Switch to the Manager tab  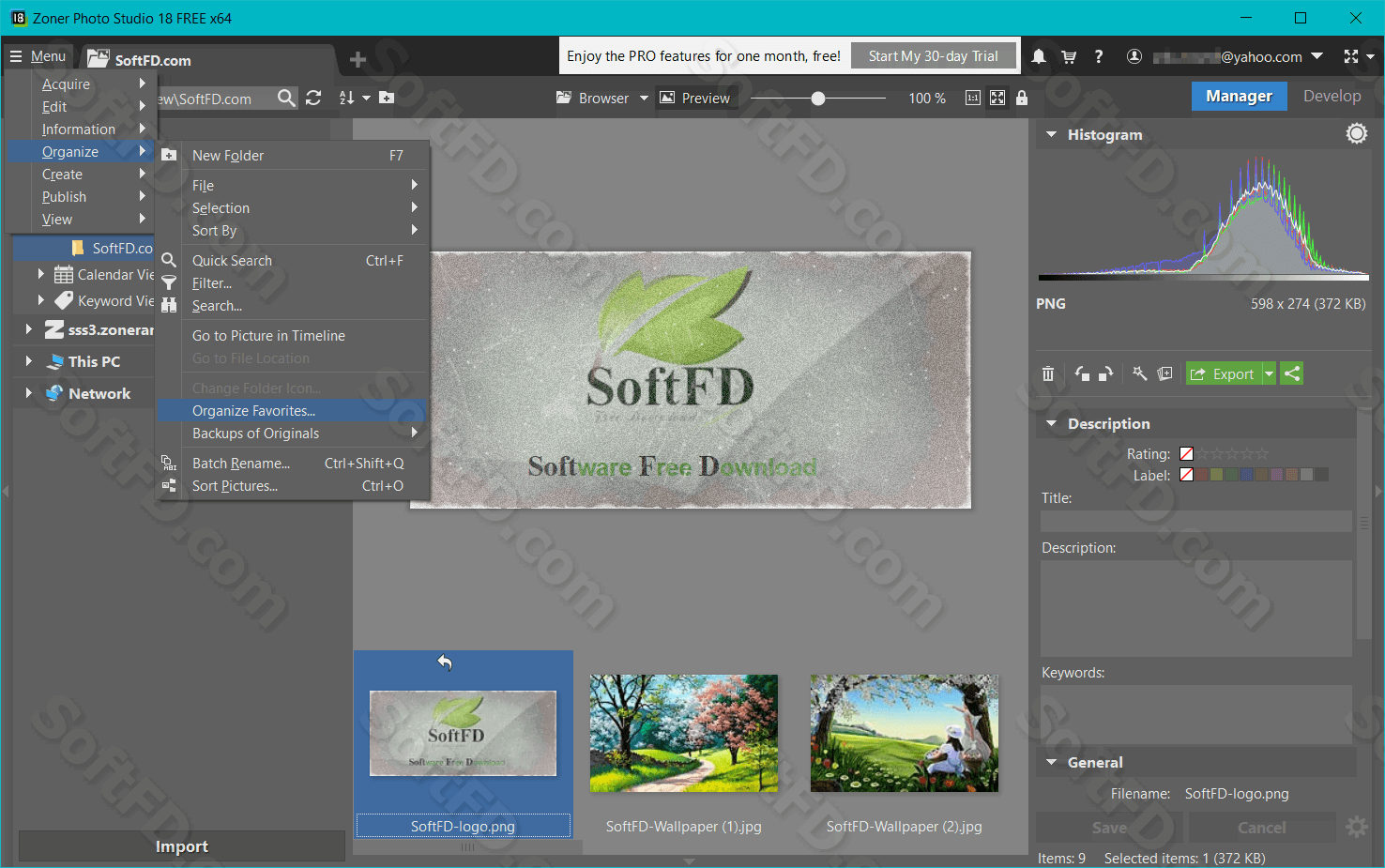1239,96
